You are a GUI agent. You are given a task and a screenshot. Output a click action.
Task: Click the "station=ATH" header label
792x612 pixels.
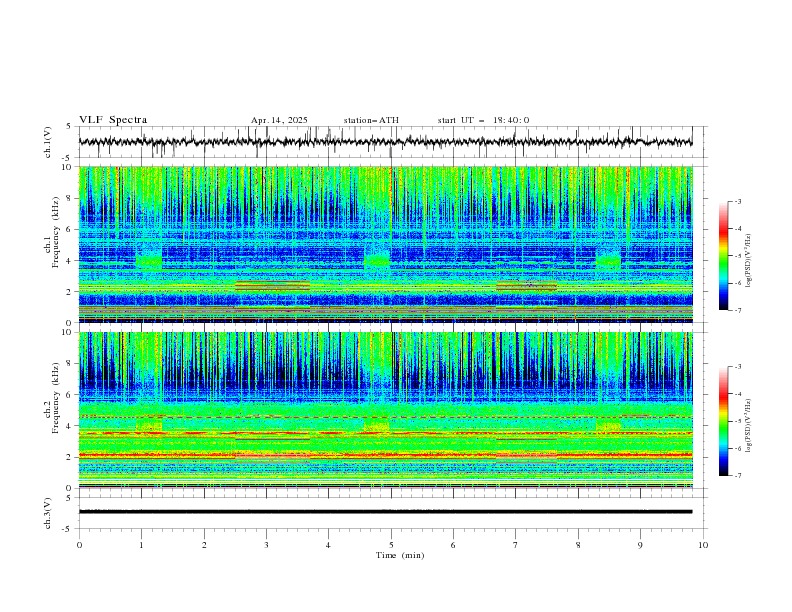tap(371, 120)
